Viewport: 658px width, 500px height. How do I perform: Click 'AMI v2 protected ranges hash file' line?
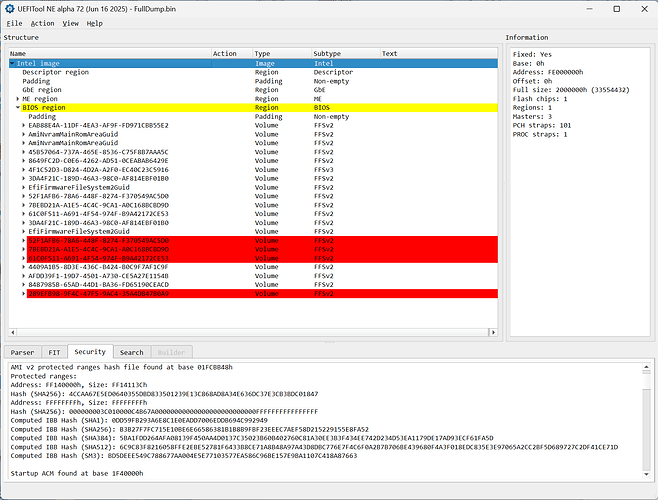(121, 367)
